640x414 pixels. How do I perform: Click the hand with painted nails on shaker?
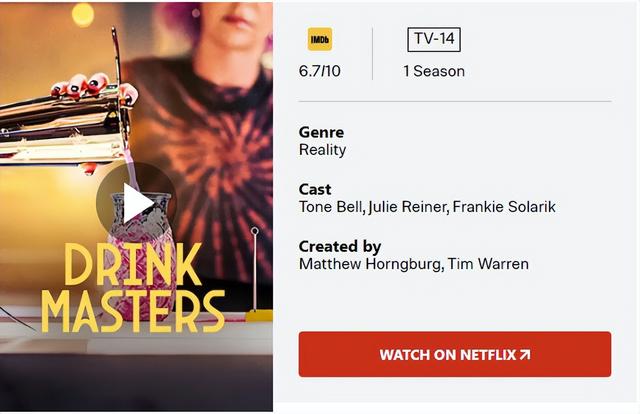coord(94,87)
